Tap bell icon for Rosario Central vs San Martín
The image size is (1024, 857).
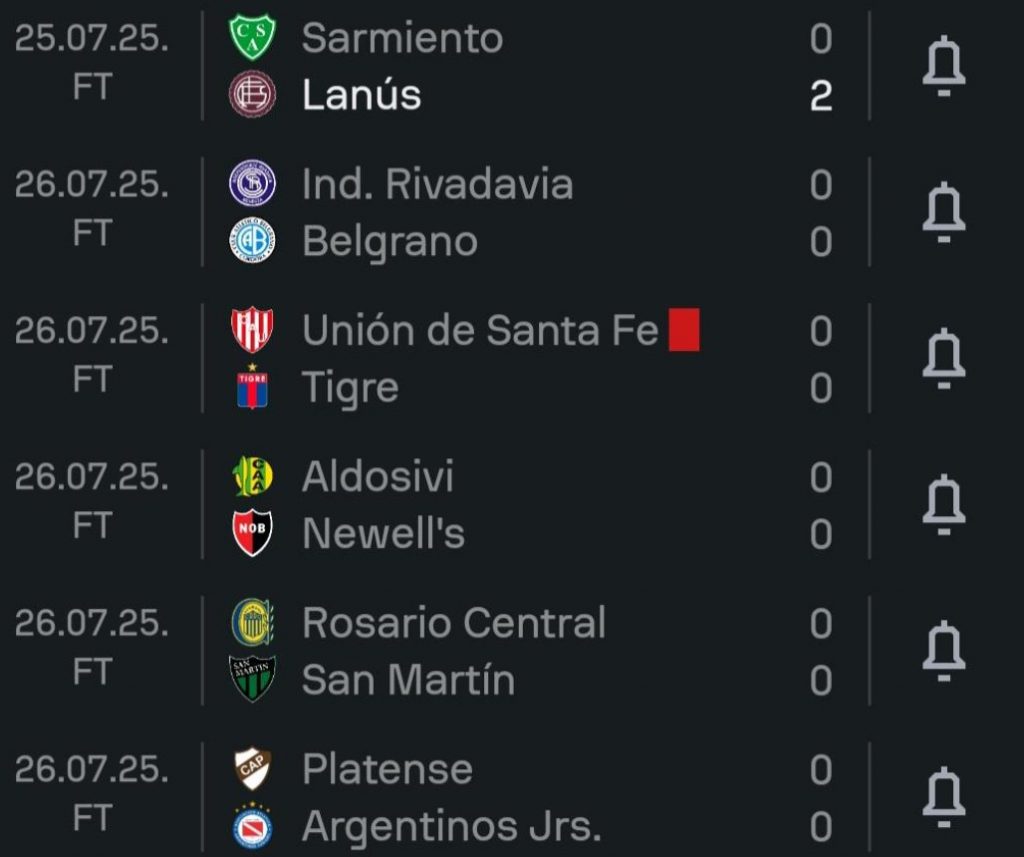coord(944,652)
